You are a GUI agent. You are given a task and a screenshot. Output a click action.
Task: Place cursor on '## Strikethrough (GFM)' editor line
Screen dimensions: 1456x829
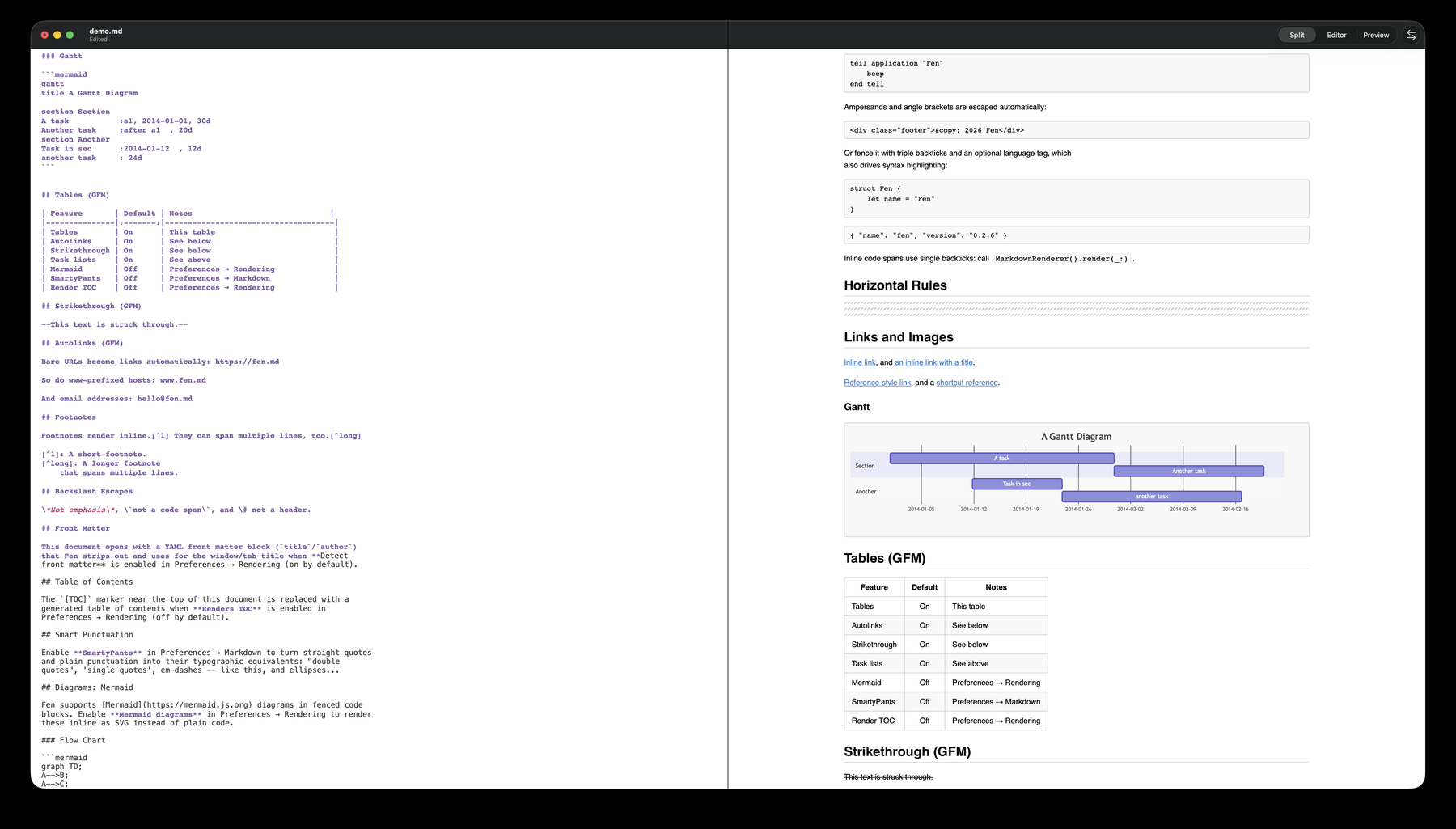point(91,306)
